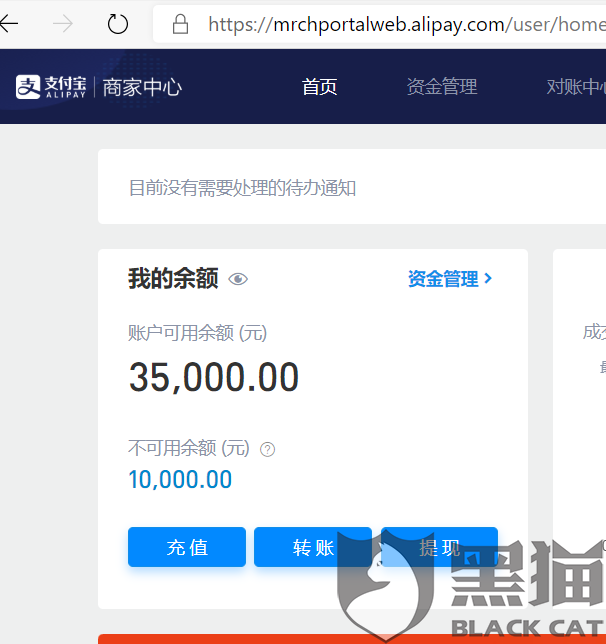Image resolution: width=606 pixels, height=644 pixels.
Task: Follow the blue 资金管理 link in the balance card
Action: click(x=450, y=279)
